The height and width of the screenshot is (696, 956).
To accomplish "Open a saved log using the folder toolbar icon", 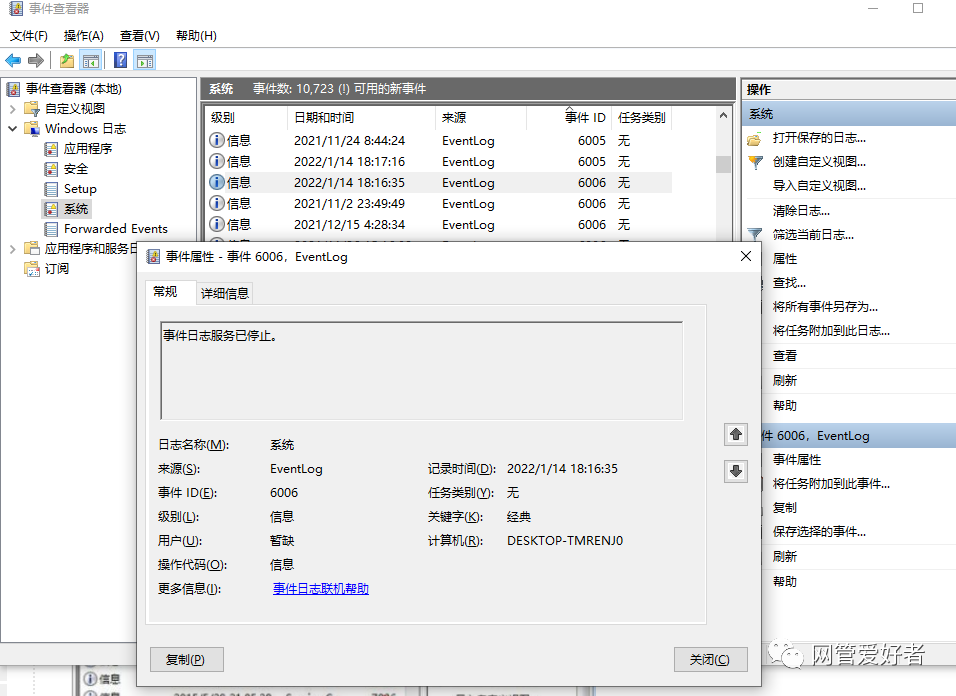I will 65,59.
